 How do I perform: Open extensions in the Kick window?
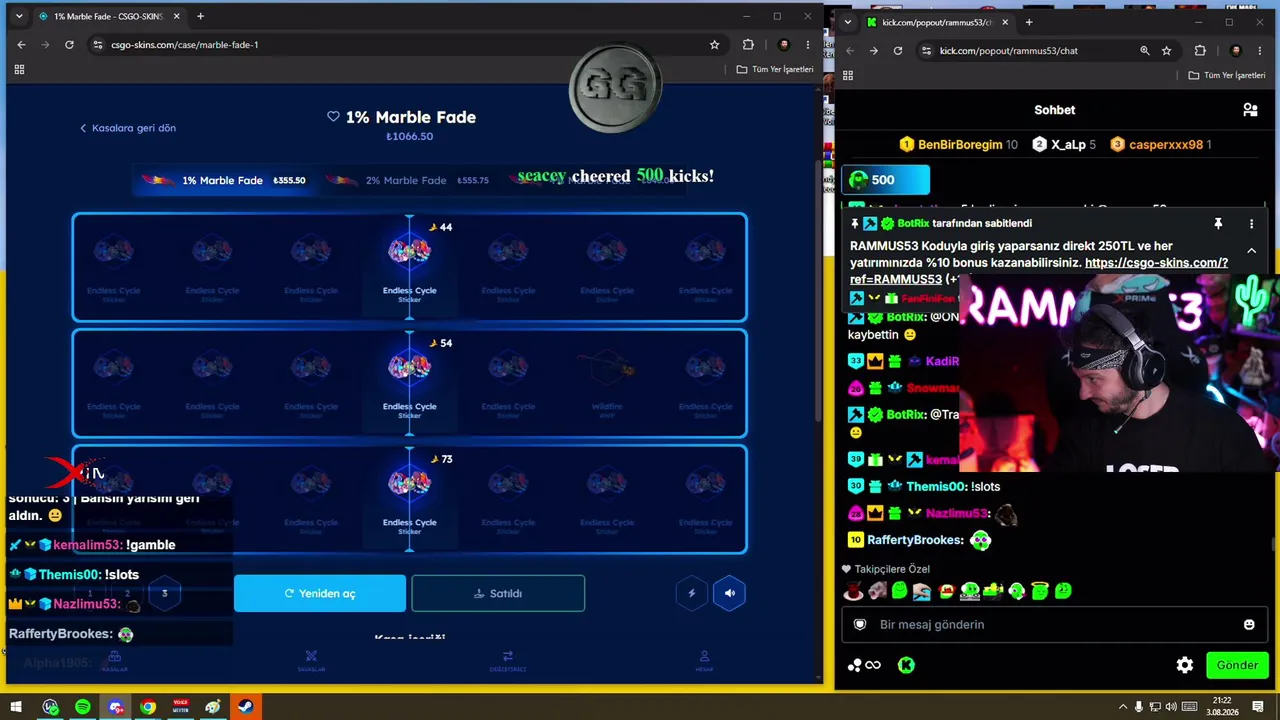point(1200,50)
